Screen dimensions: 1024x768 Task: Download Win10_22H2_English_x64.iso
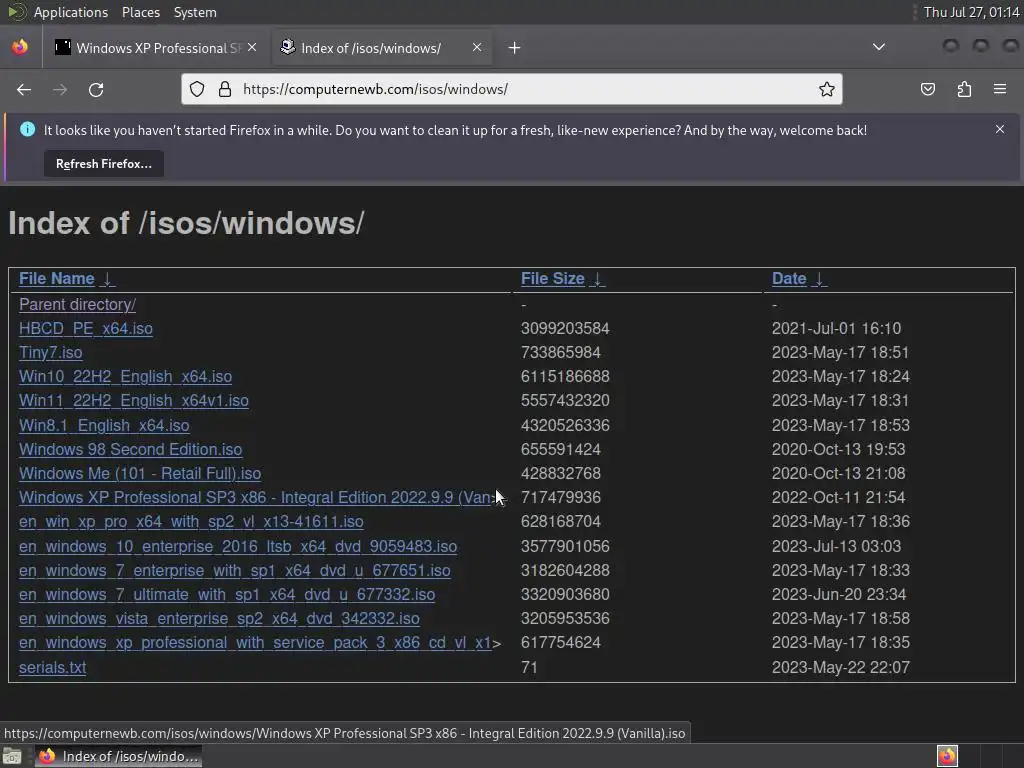point(125,377)
